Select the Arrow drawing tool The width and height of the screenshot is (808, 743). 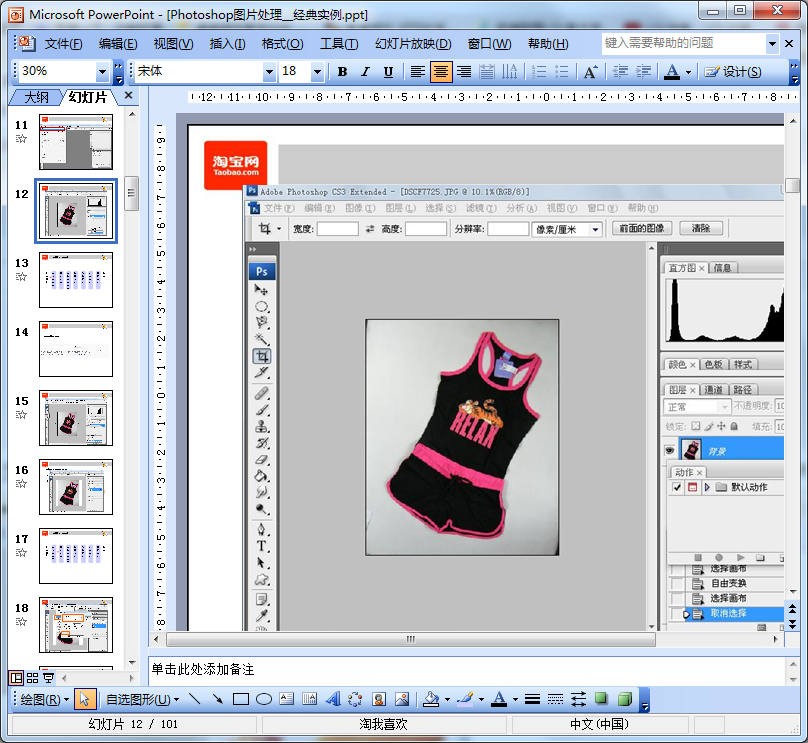coord(217,699)
